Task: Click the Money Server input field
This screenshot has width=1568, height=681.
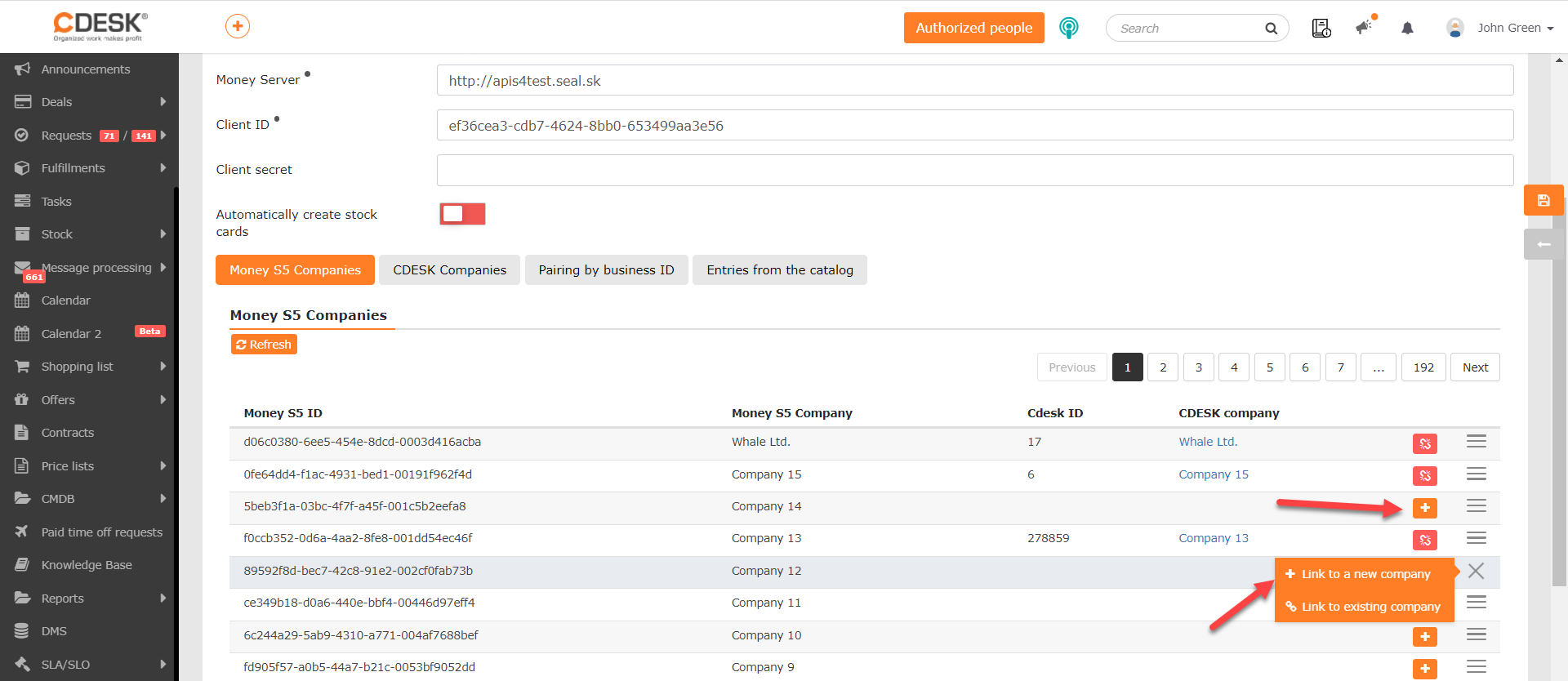Action: coord(975,81)
